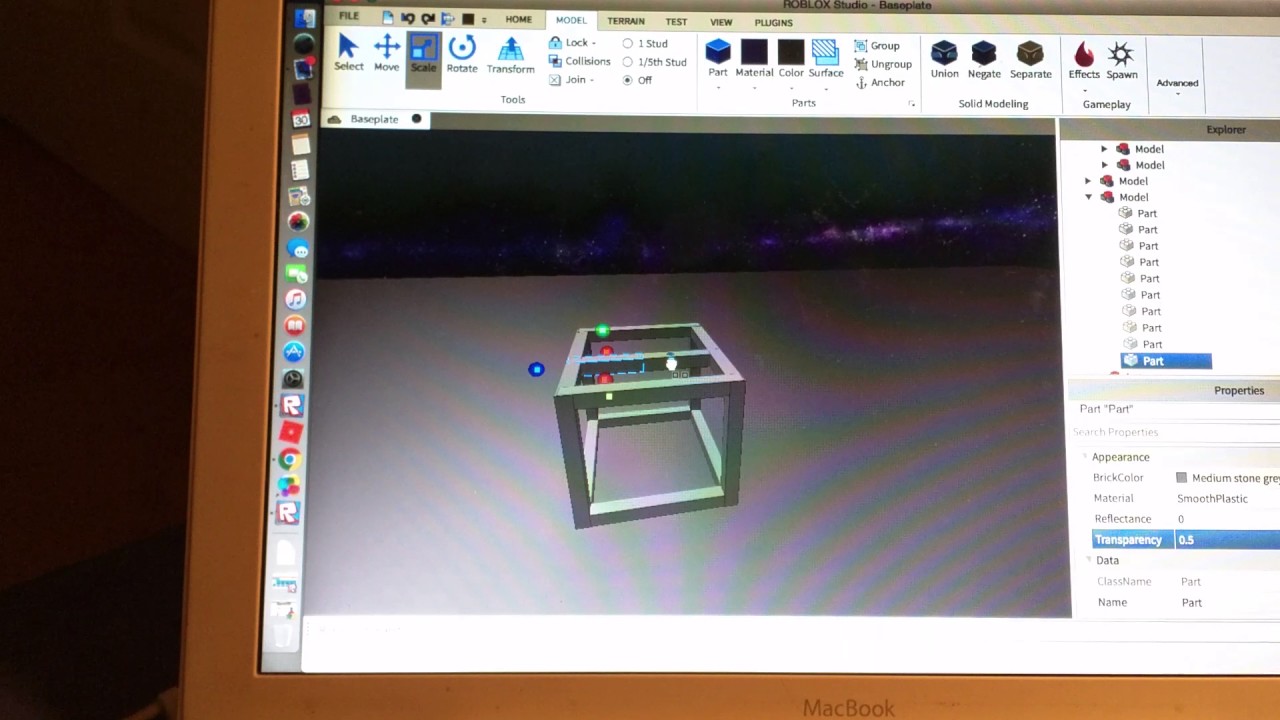The height and width of the screenshot is (720, 1280).
Task: Switch to the PLUGINS ribbon tab
Action: [773, 23]
